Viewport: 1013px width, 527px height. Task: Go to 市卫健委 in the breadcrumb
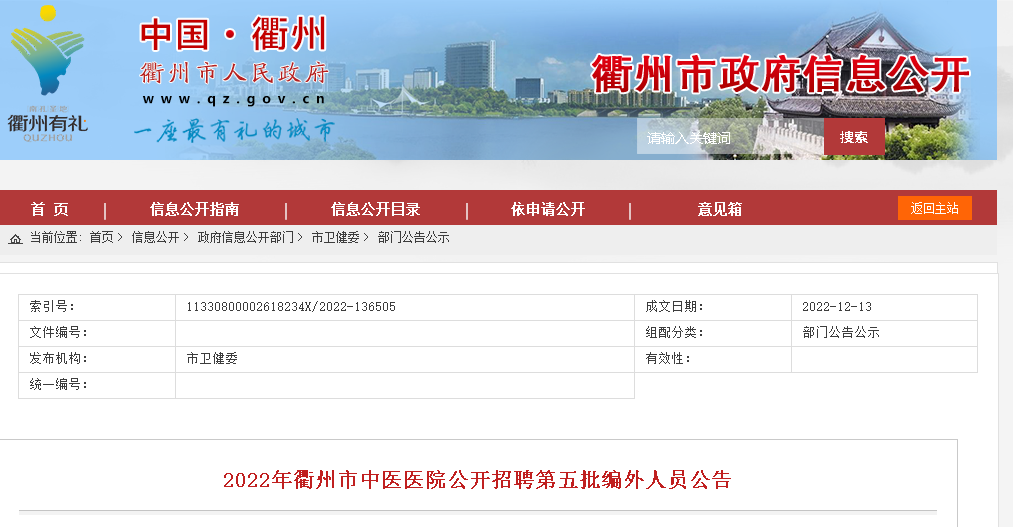click(x=335, y=238)
